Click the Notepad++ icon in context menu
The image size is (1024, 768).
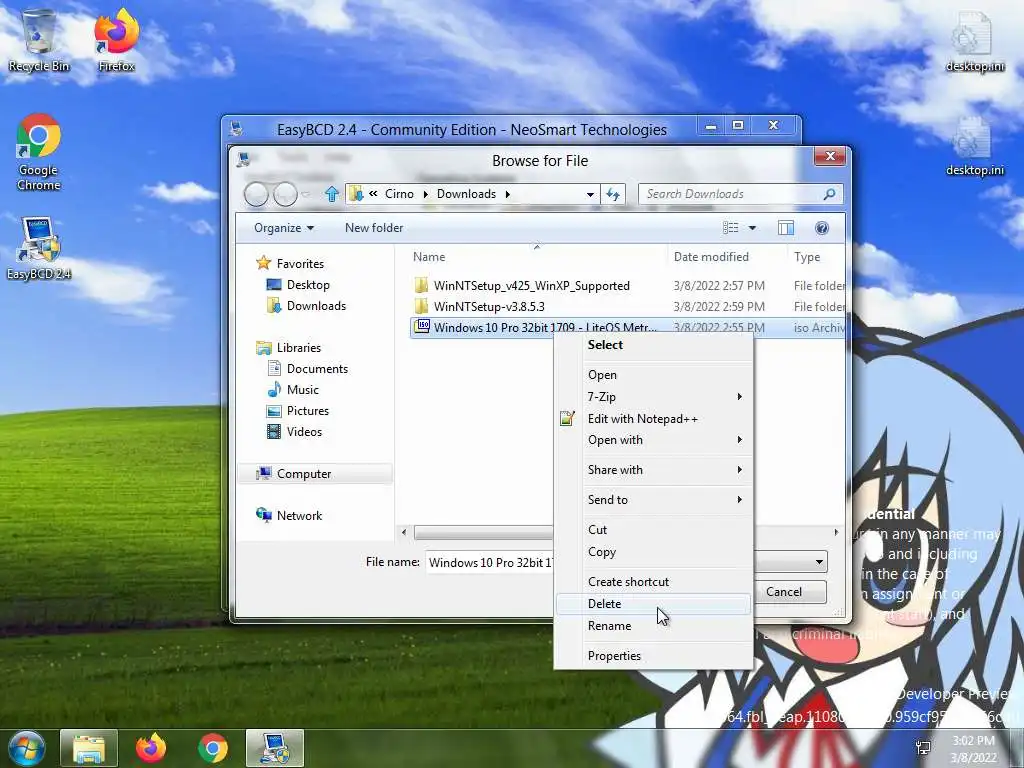tap(568, 419)
